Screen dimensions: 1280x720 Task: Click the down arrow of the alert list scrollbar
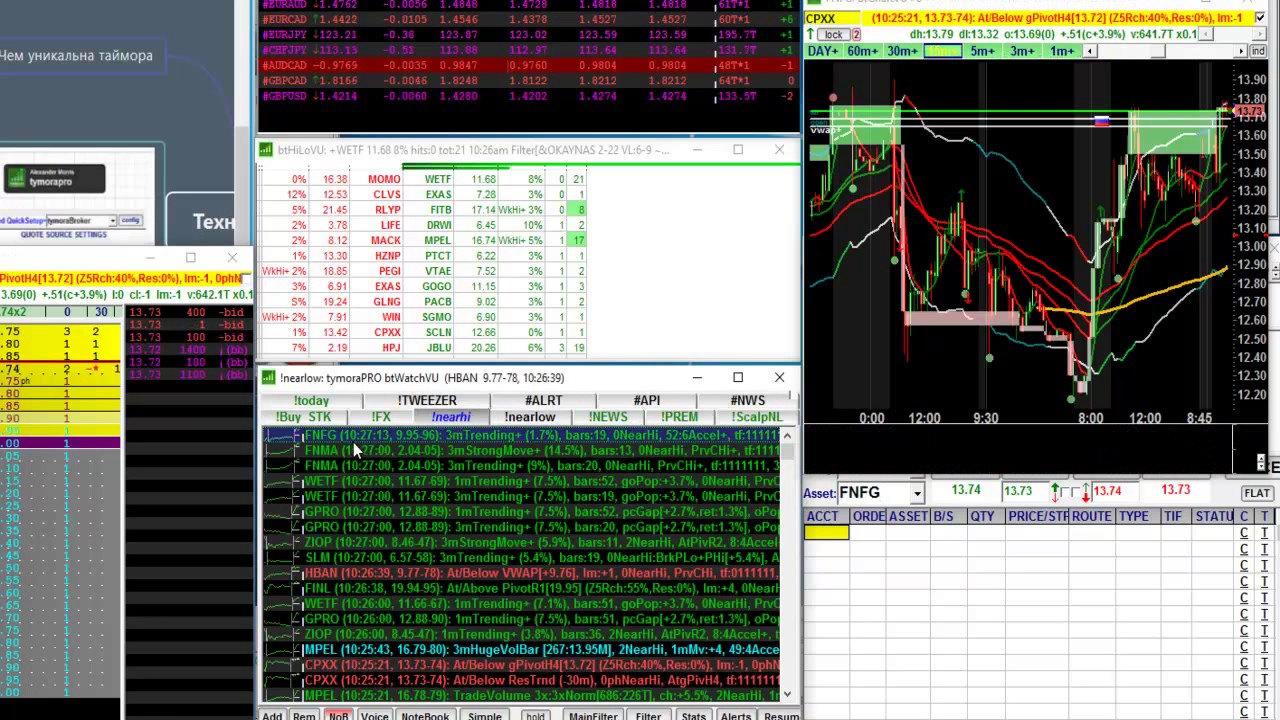787,694
